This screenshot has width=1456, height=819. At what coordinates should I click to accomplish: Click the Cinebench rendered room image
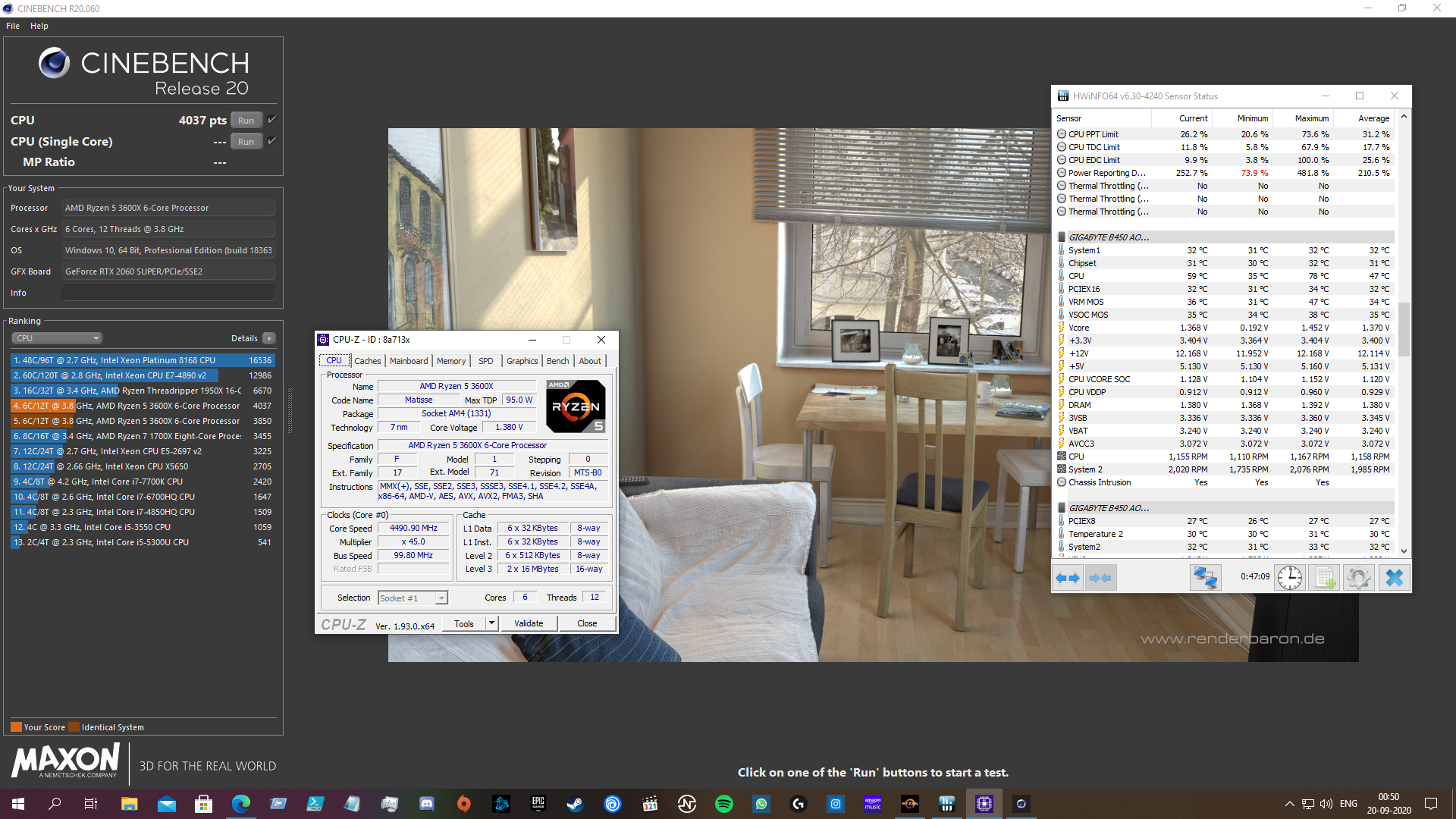click(872, 394)
